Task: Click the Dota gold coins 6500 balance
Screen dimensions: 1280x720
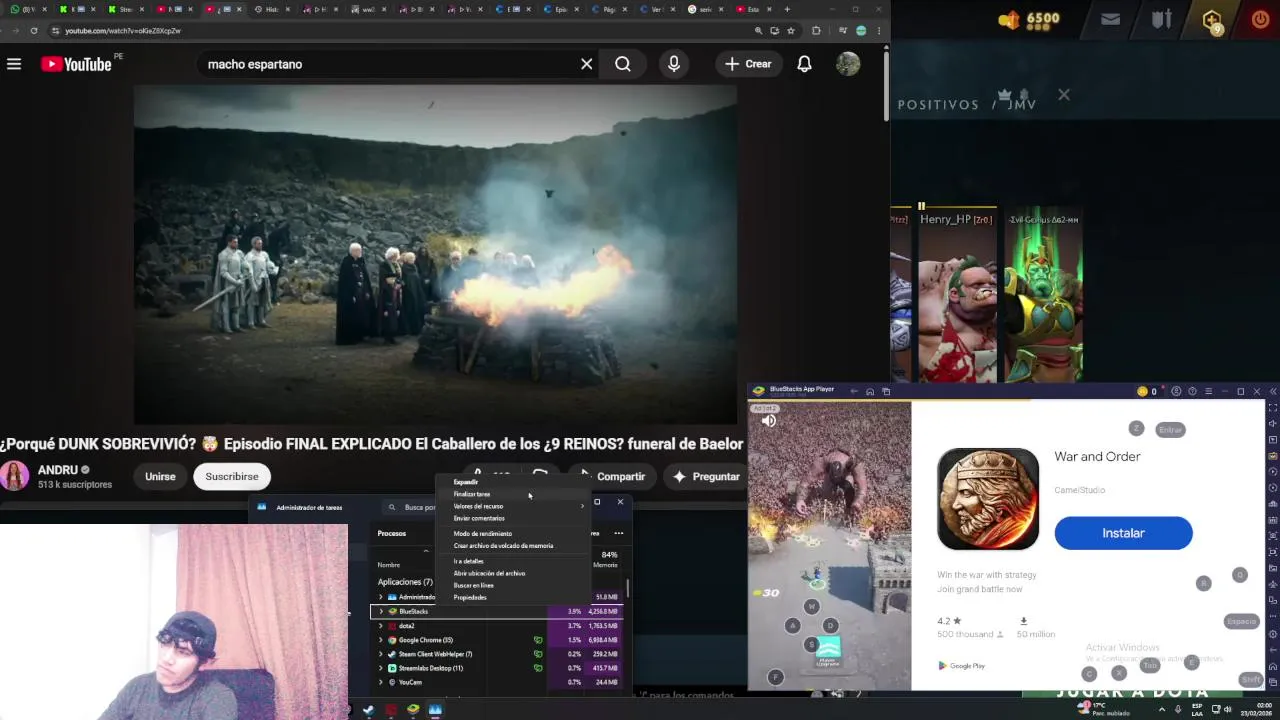Action: [1029, 19]
